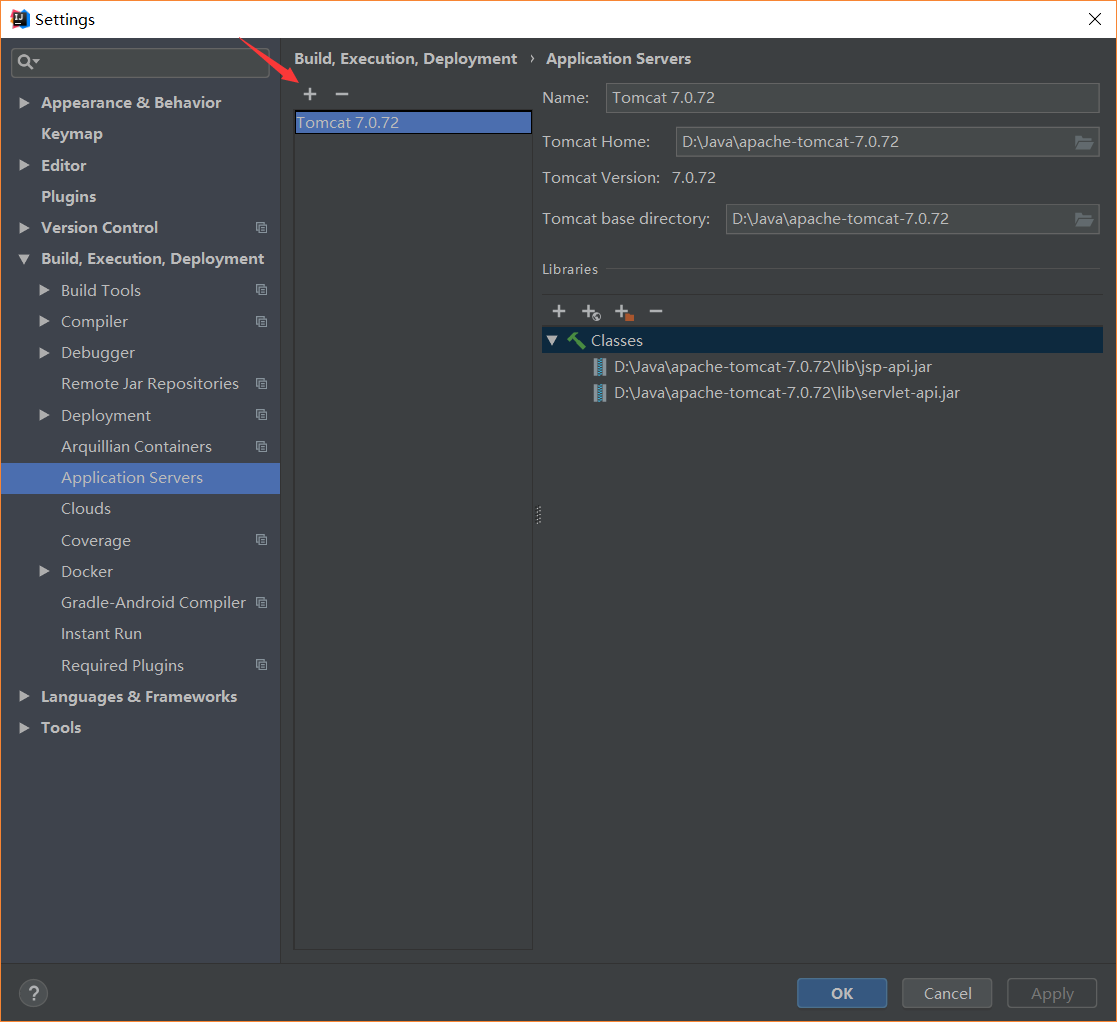Expand the Docker arrow
Screen dimensions: 1117x1022
pyautogui.click(x=44, y=571)
